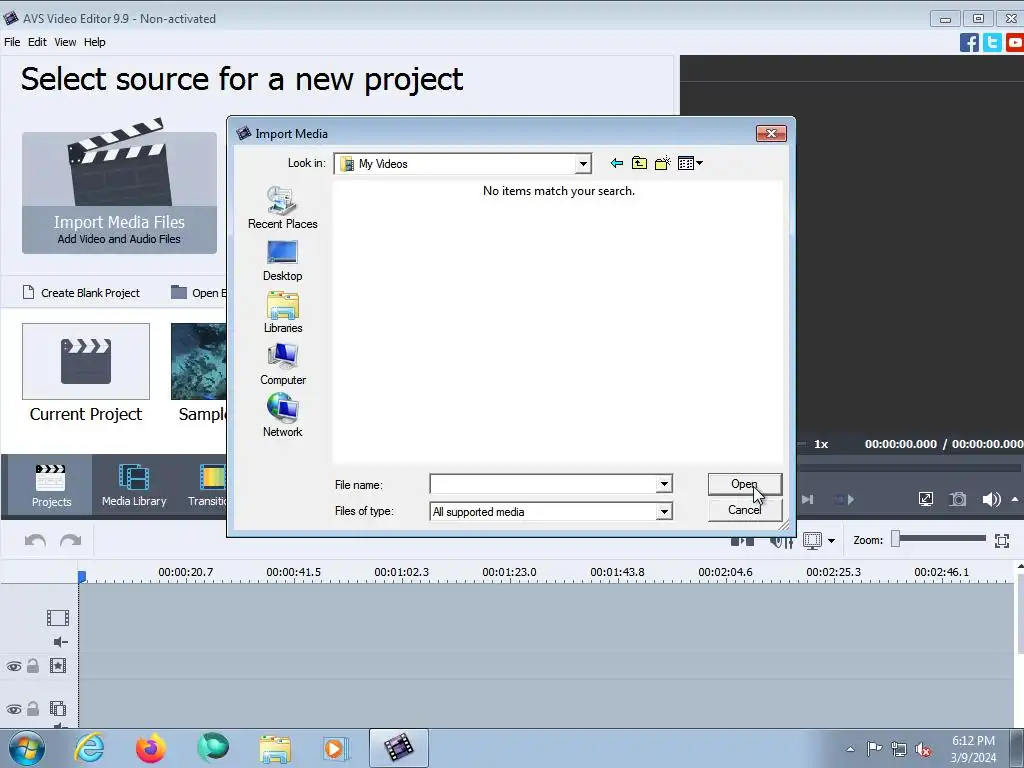
Task: Switch to the Media Library tab
Action: pyautogui.click(x=134, y=485)
